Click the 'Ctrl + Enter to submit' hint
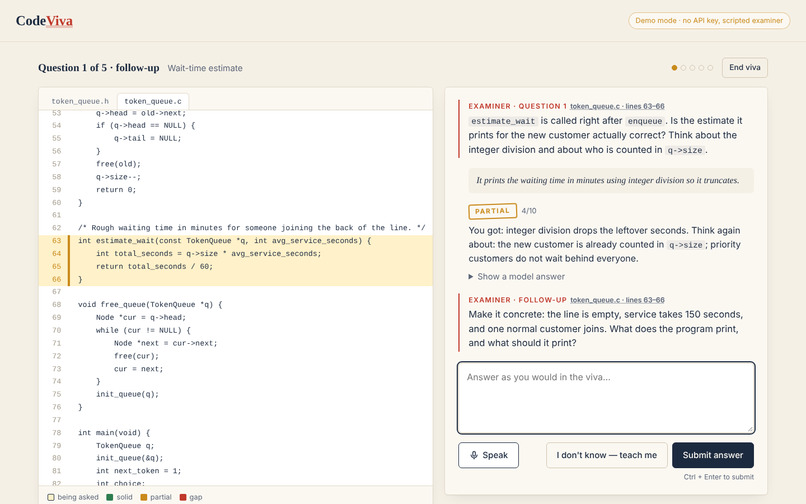Screen dimensions: 806x504 click(x=719, y=477)
